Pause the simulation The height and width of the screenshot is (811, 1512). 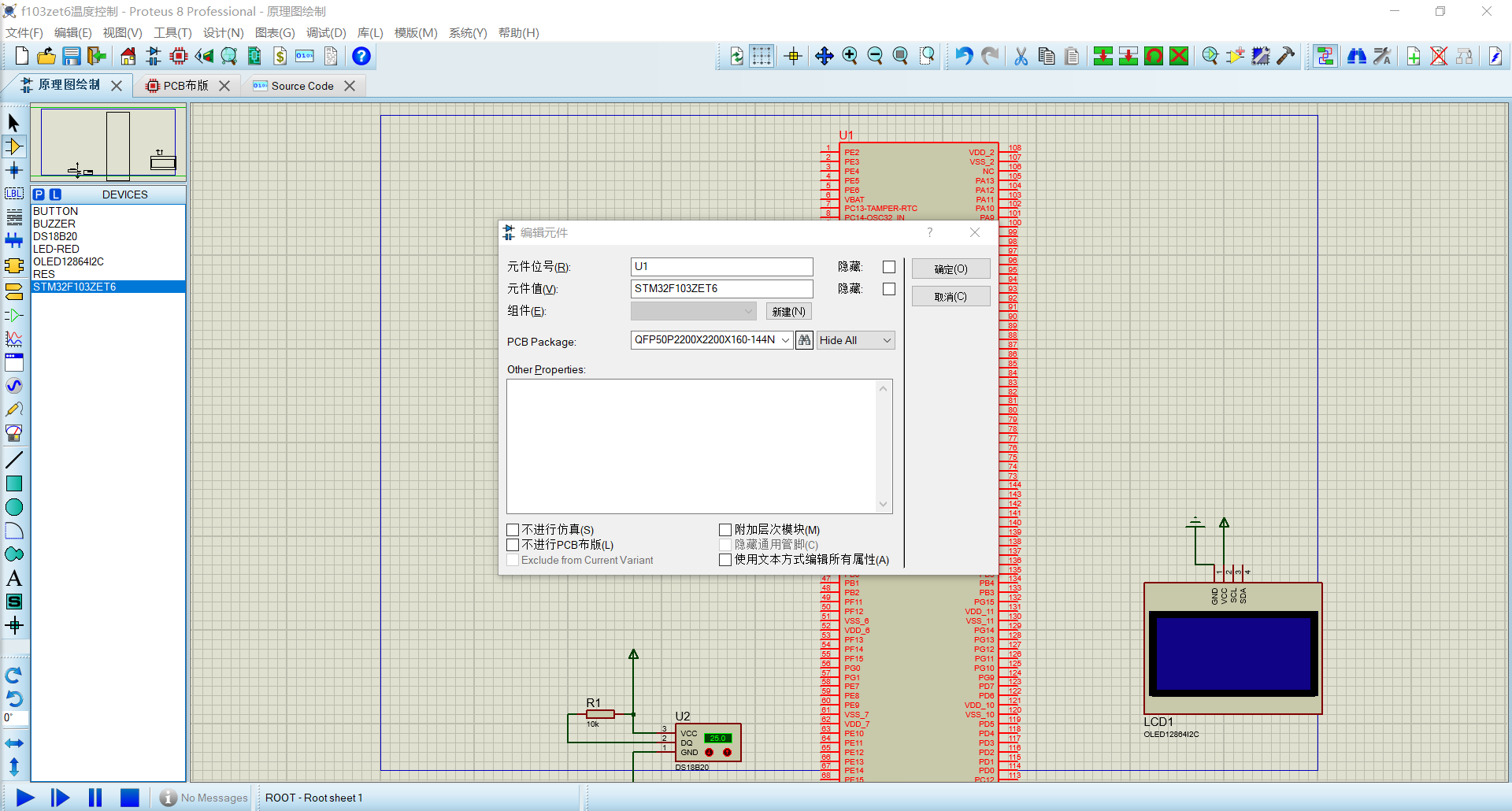[95, 798]
